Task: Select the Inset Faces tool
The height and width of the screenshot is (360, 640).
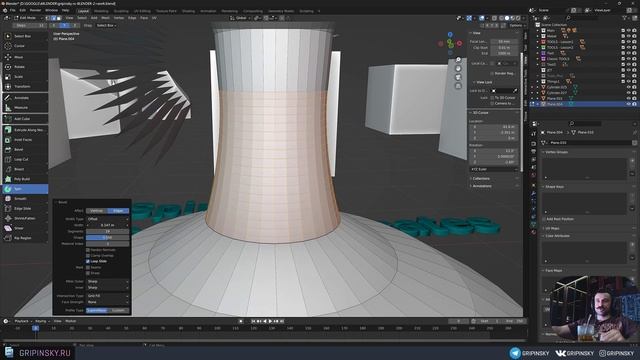Action: point(25,140)
